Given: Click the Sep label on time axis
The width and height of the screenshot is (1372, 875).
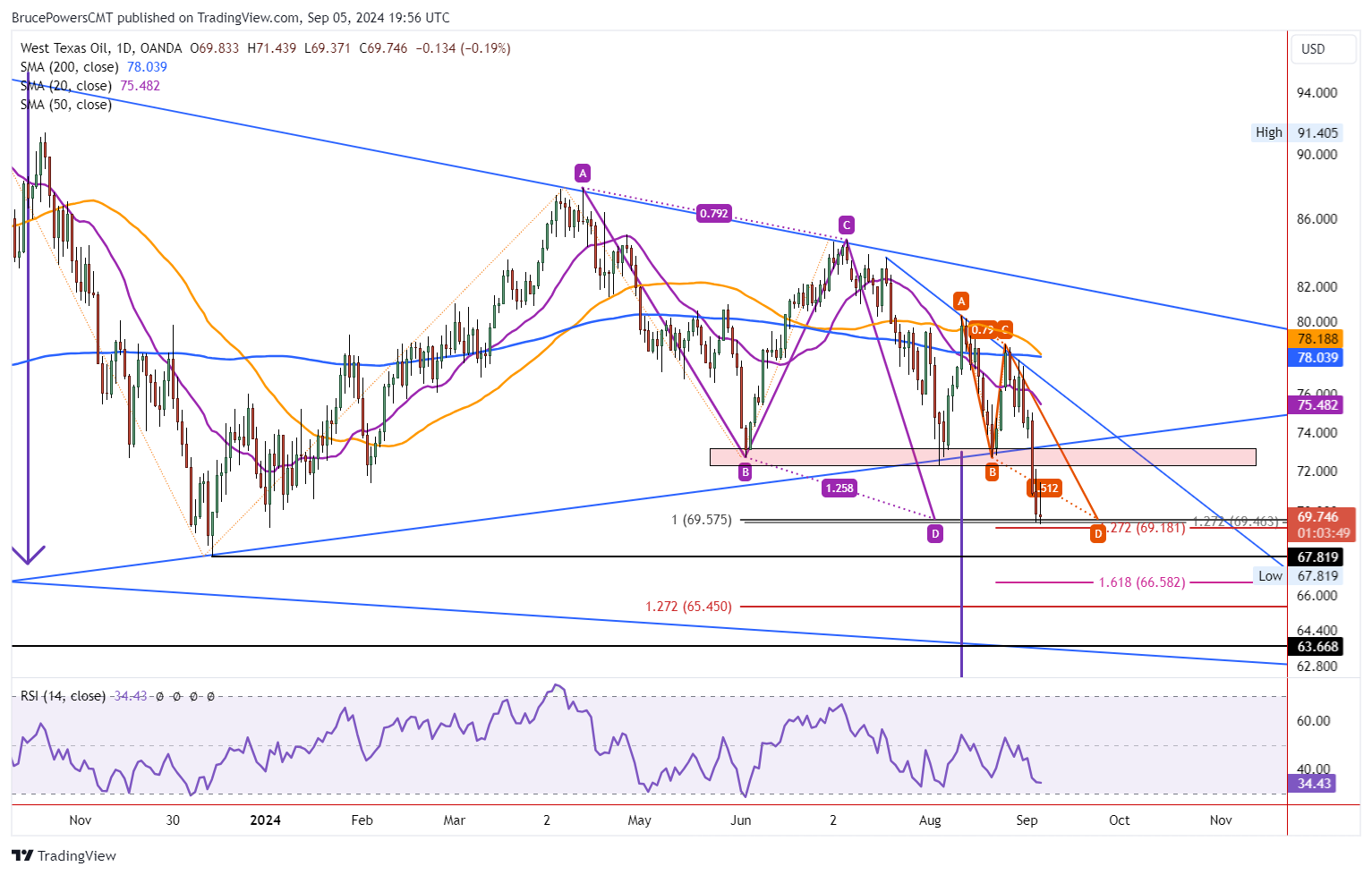Looking at the screenshot, I should (x=1027, y=820).
